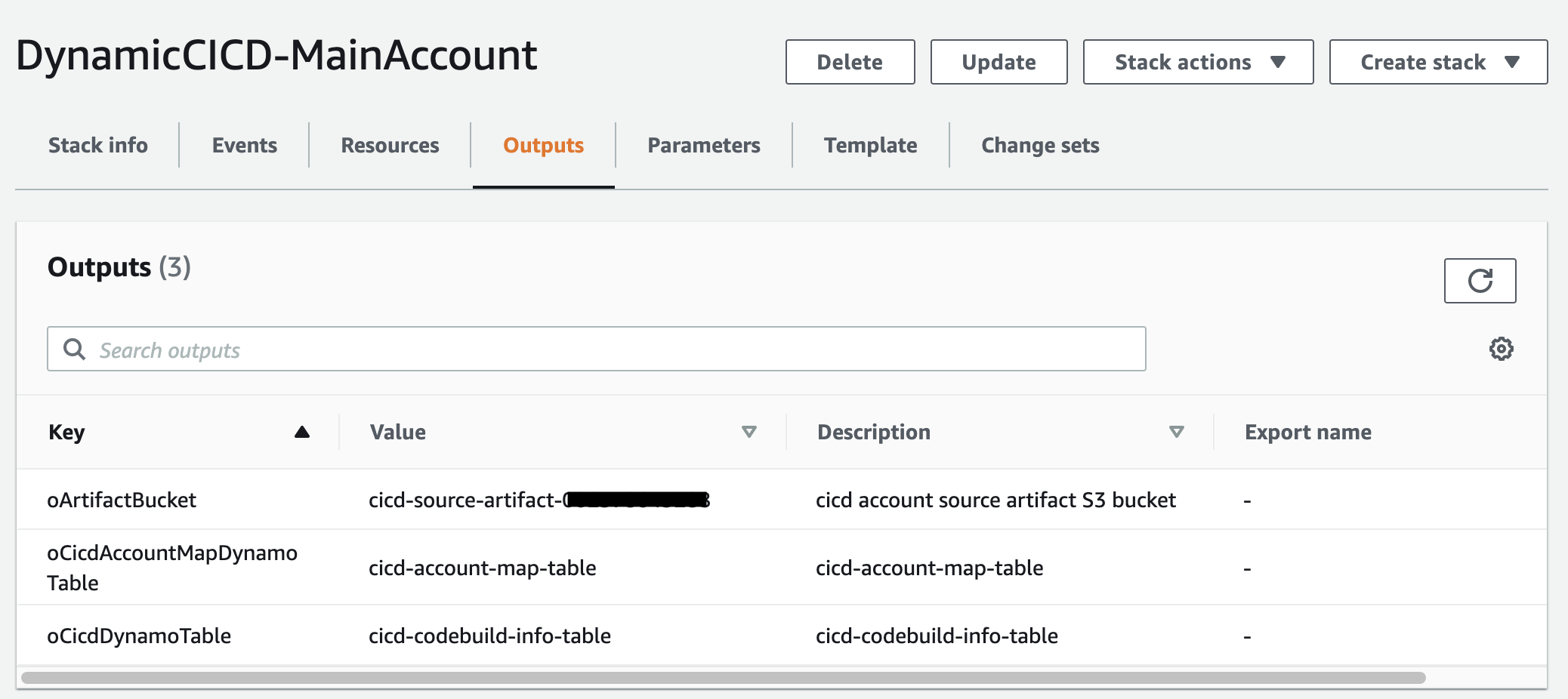Refresh the Outputs list
Image resolution: width=1568 pixels, height=699 pixels.
point(1480,280)
